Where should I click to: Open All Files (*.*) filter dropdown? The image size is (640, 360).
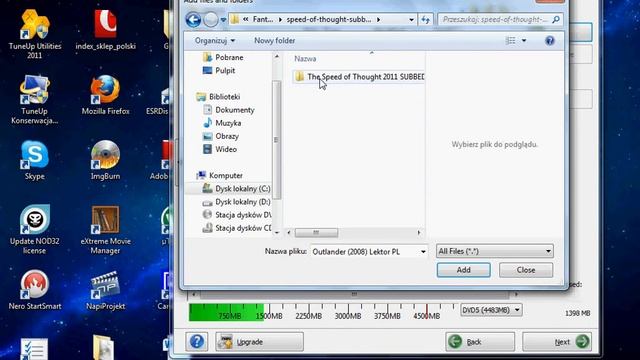[x=494, y=251]
